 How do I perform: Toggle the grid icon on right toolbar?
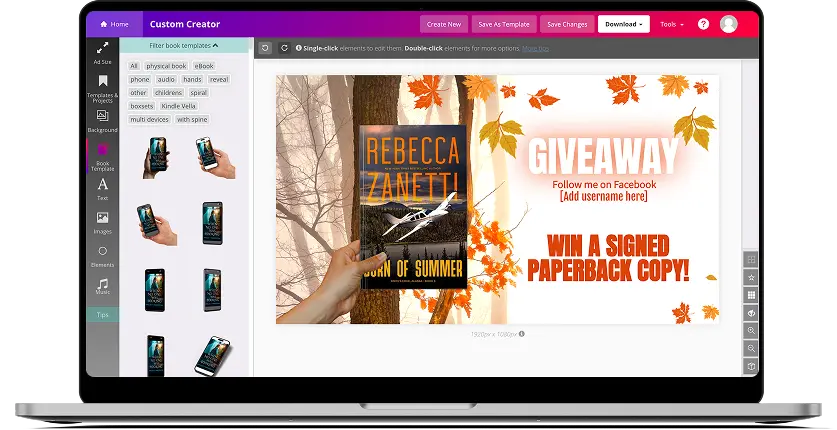click(751, 295)
